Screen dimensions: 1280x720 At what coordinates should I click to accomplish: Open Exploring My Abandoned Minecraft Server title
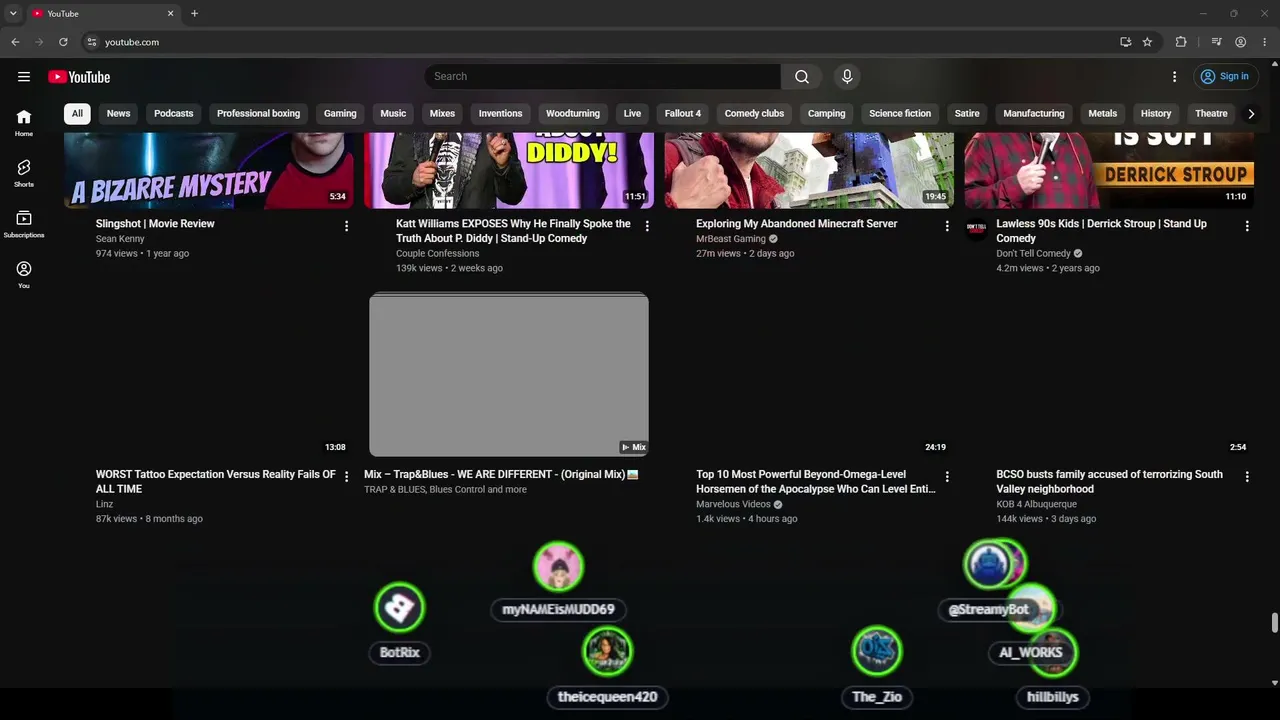pos(796,224)
